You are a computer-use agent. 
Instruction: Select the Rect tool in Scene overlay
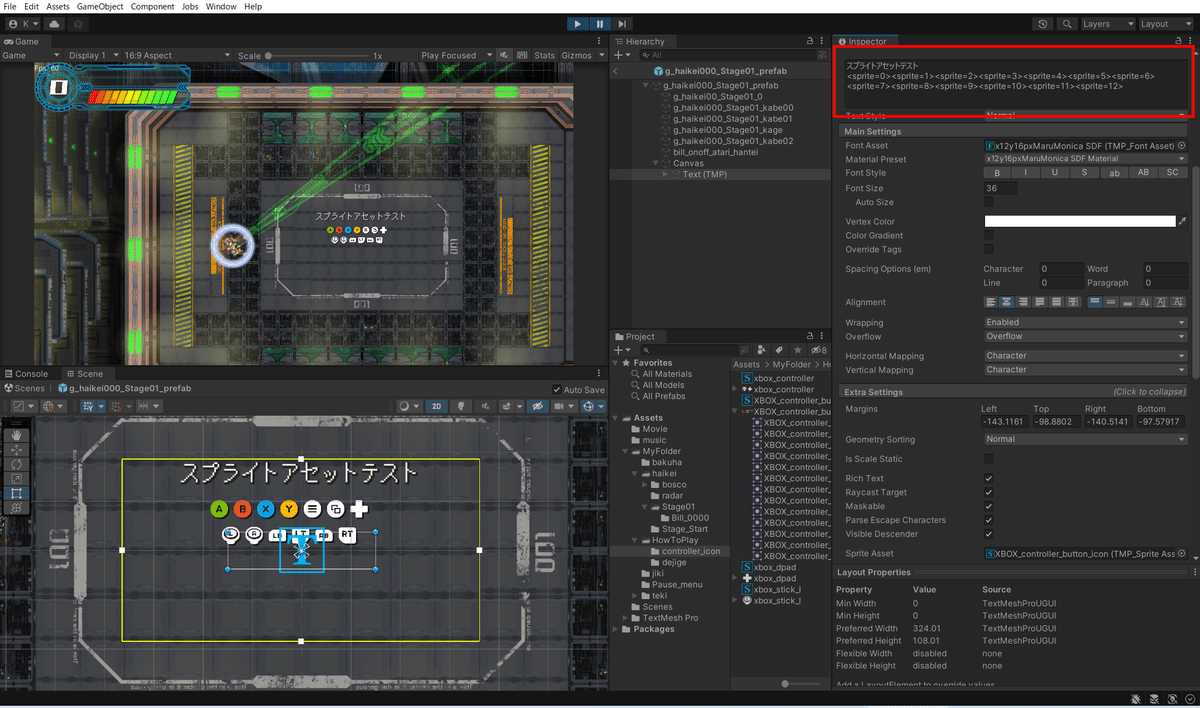(x=16, y=493)
